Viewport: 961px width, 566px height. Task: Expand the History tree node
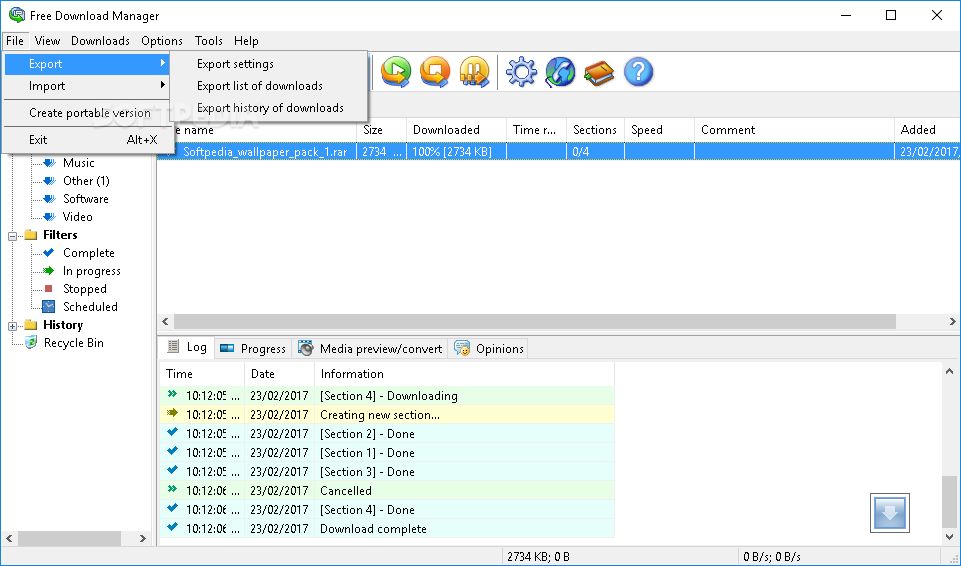coord(12,326)
